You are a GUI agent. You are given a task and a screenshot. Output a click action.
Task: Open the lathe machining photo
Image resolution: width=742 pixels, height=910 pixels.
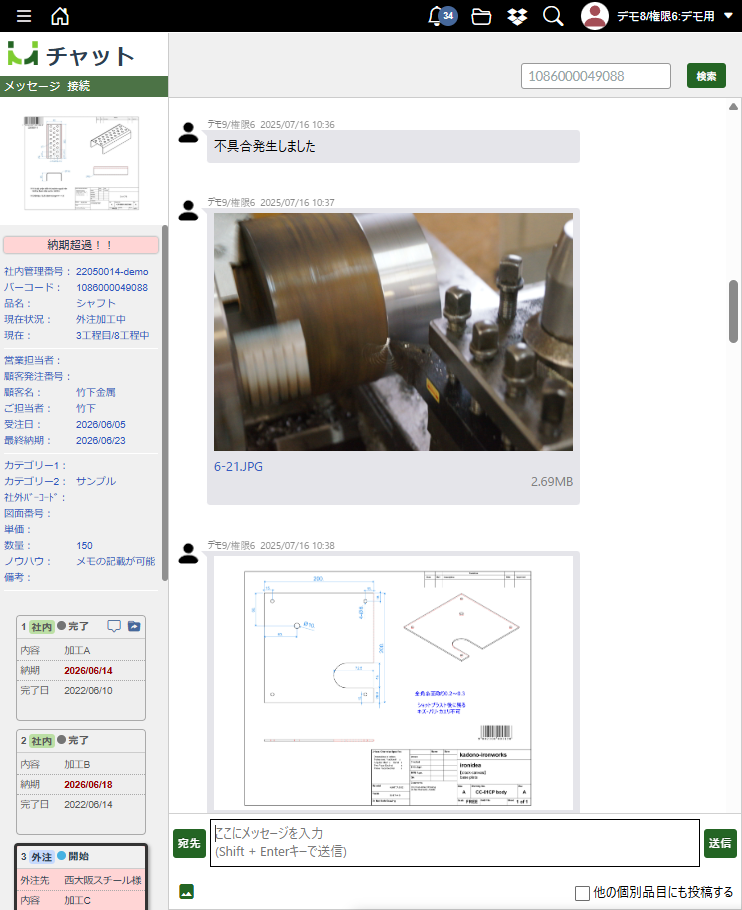(393, 332)
